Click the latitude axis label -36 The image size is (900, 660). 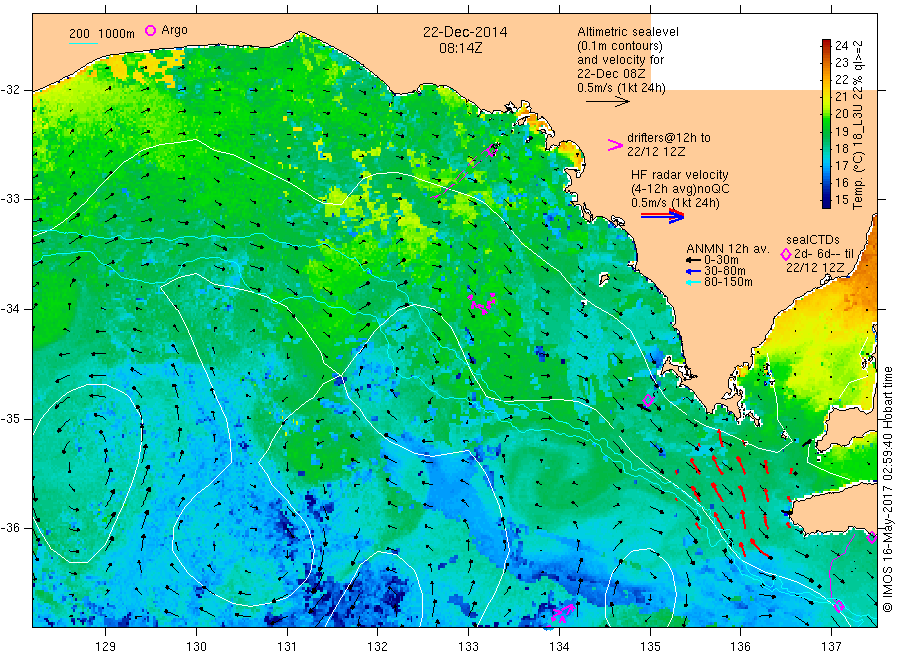(x=10, y=528)
